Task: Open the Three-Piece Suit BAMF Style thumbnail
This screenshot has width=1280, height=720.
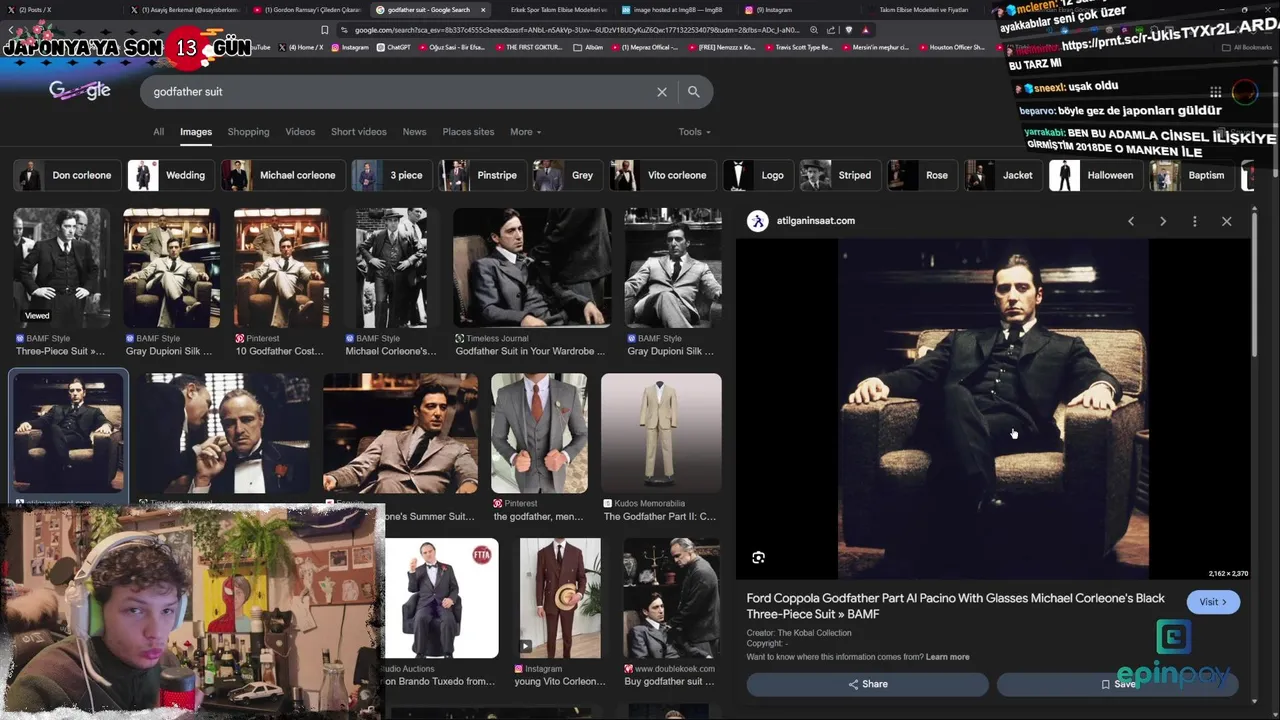Action: [x=61, y=268]
